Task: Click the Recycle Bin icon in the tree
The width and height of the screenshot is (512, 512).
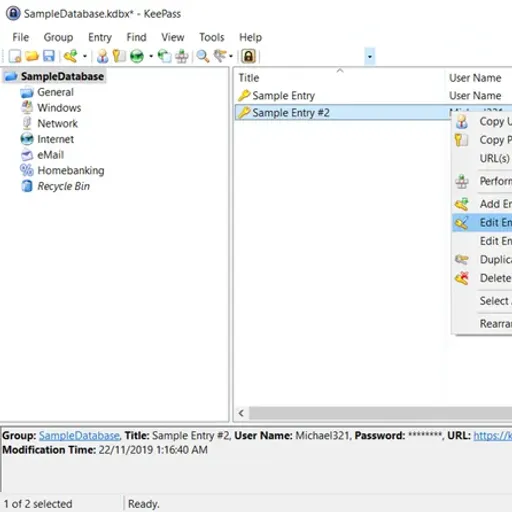Action: pos(27,186)
